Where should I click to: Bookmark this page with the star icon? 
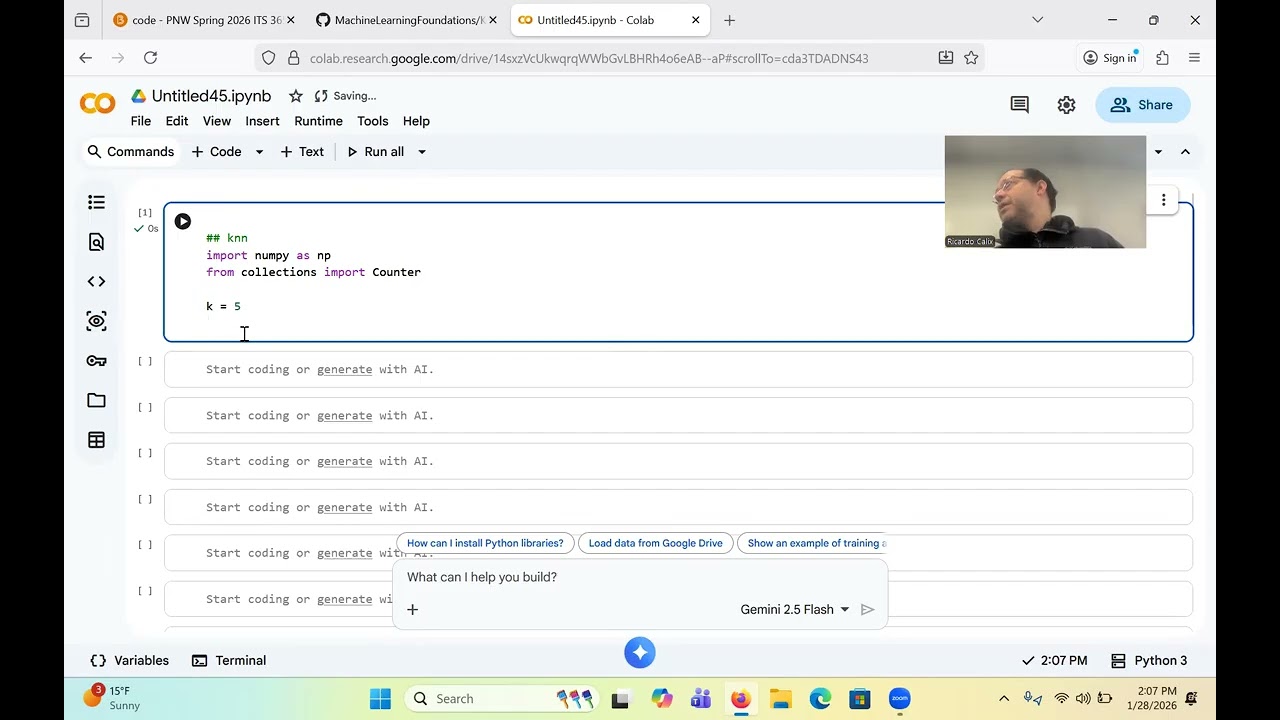coord(971,58)
